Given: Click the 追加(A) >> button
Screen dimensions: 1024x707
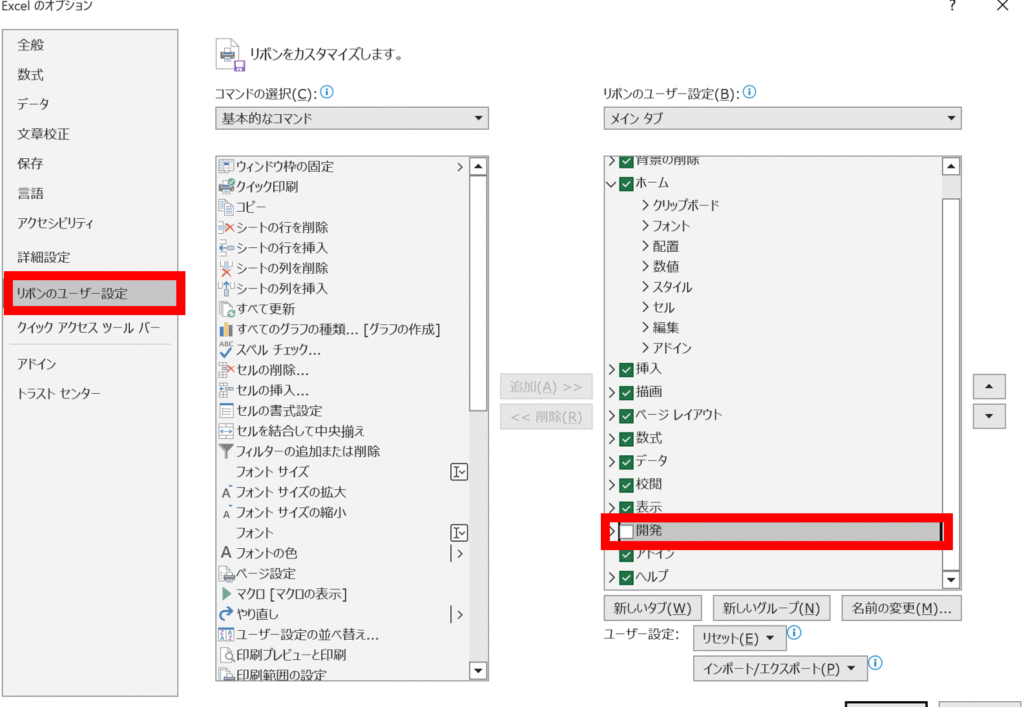Looking at the screenshot, I should (x=546, y=386).
